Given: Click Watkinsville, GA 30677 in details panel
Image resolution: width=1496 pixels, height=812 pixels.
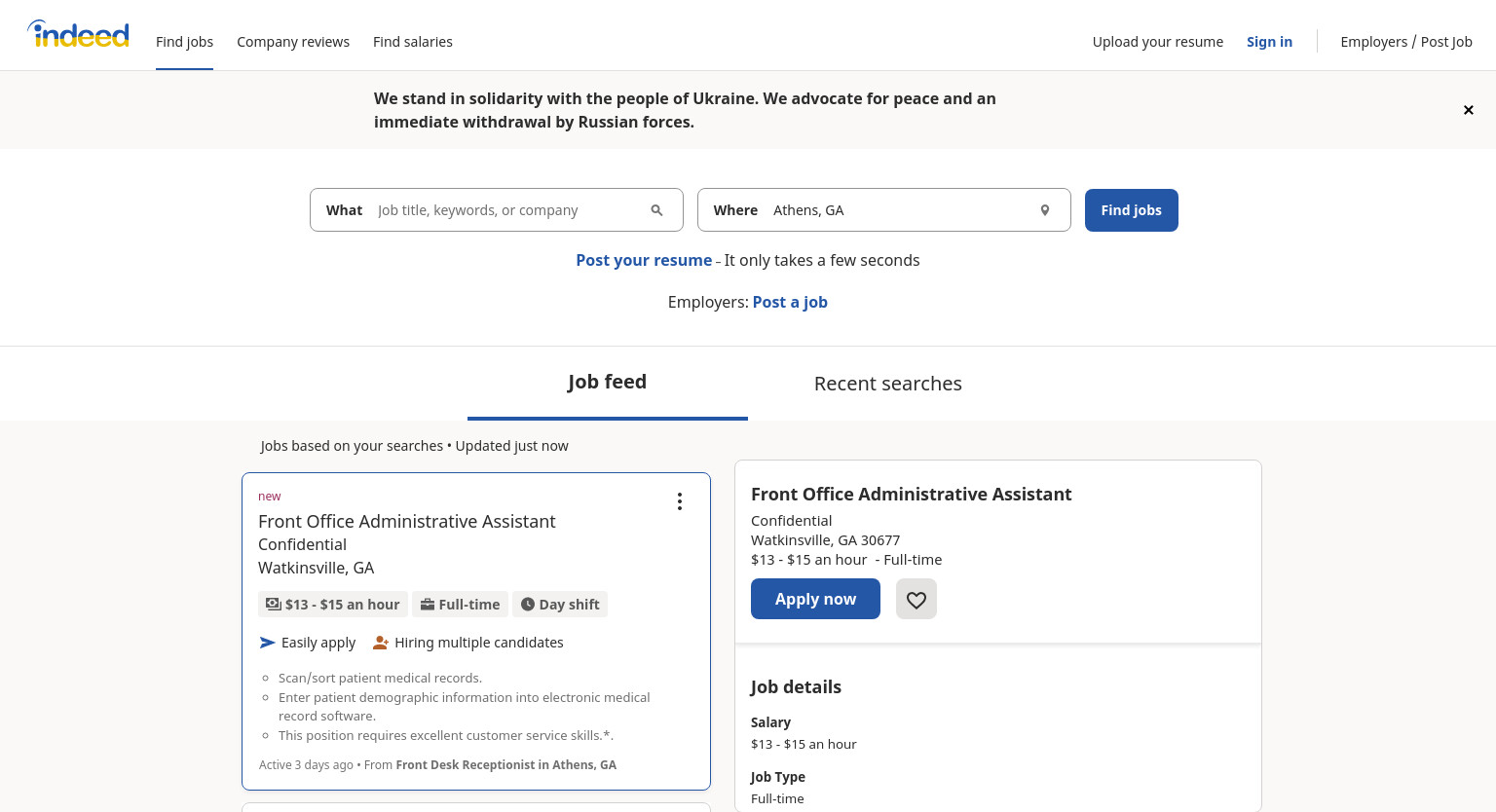Looking at the screenshot, I should 825,540.
